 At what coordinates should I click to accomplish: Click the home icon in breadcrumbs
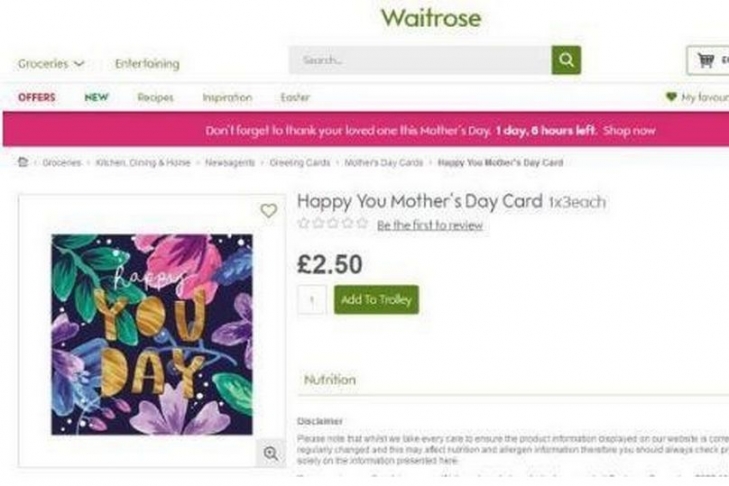pos(23,161)
